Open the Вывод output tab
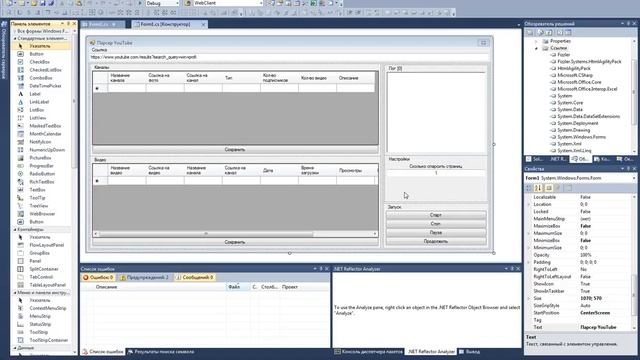 [x=470, y=352]
